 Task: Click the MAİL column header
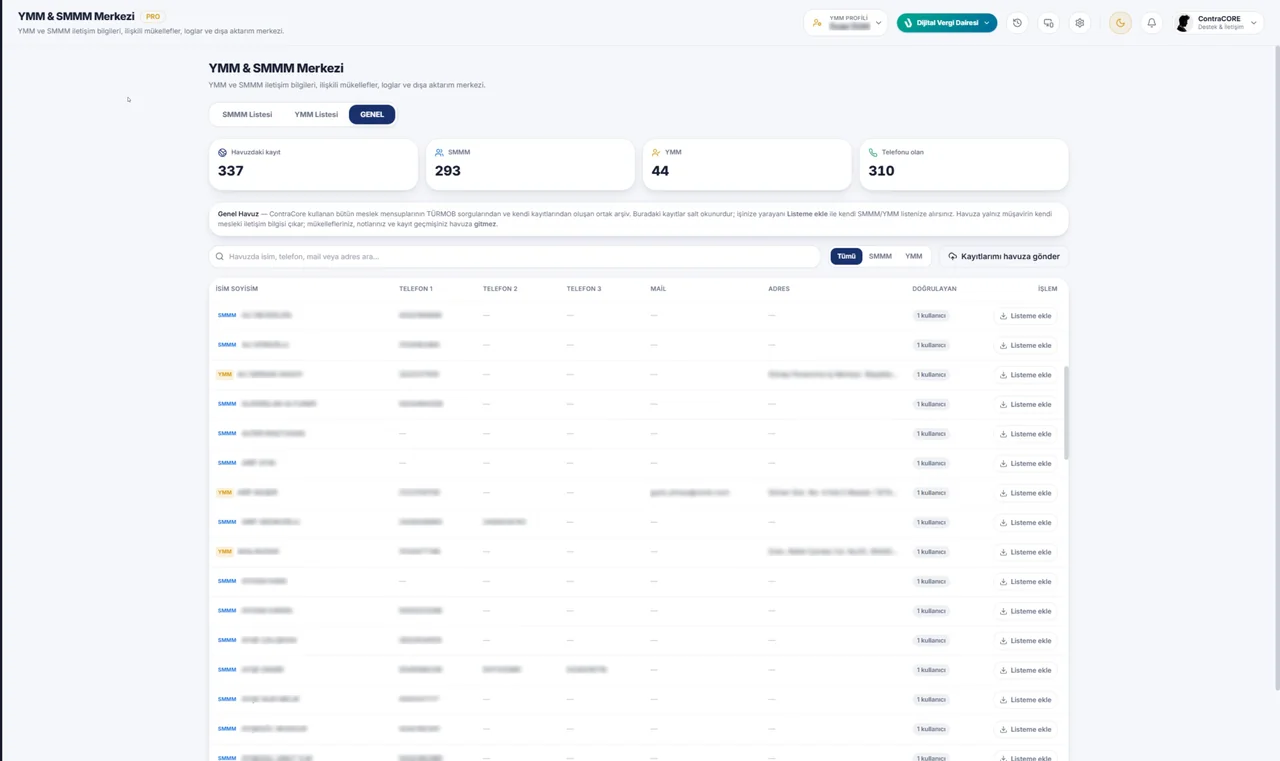pyautogui.click(x=658, y=289)
